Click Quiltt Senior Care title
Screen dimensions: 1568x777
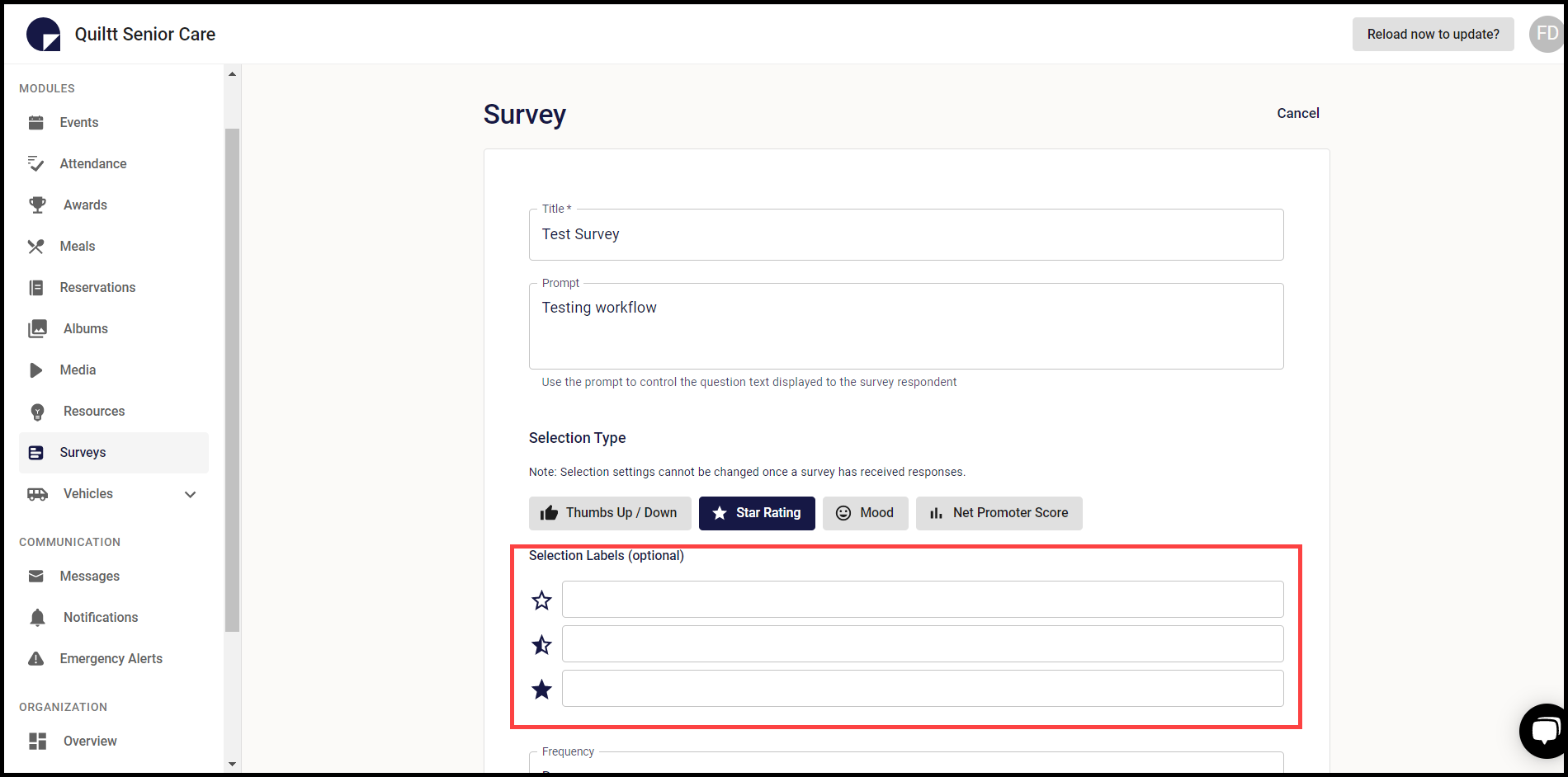[145, 35]
